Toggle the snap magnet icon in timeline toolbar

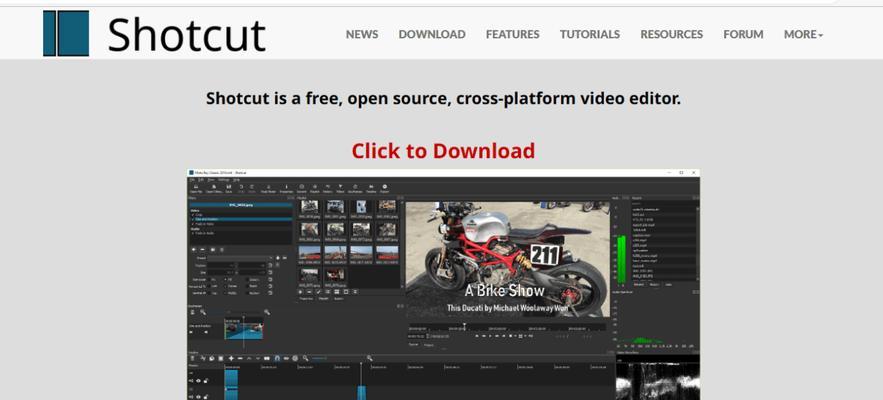pos(277,358)
